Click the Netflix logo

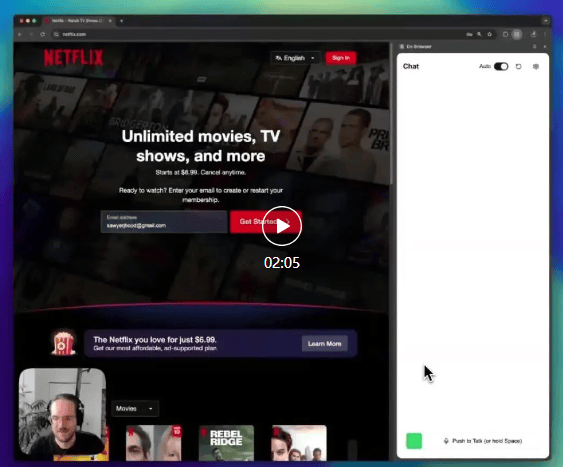point(74,58)
